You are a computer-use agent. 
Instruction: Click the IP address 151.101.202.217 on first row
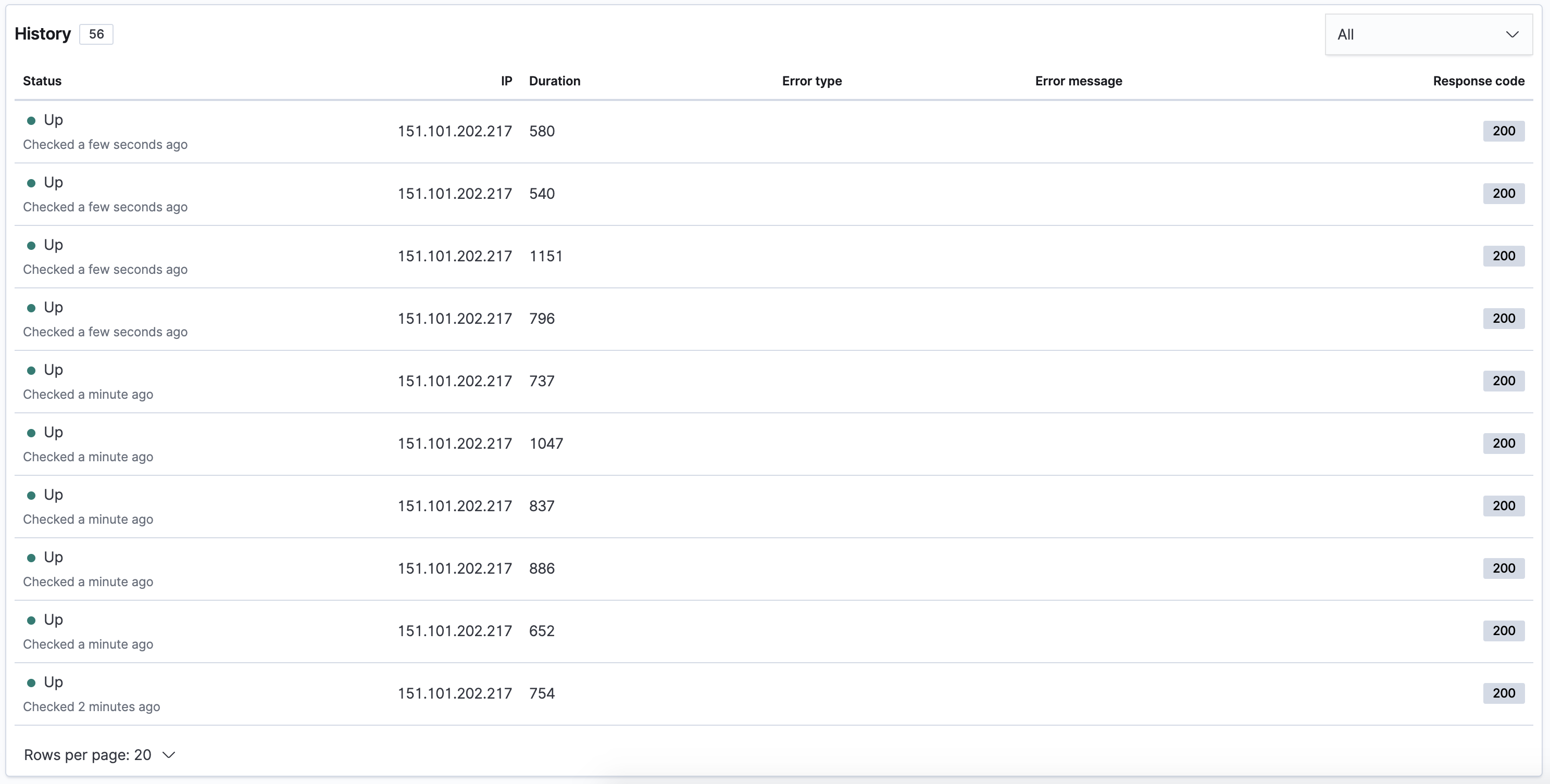click(x=455, y=131)
